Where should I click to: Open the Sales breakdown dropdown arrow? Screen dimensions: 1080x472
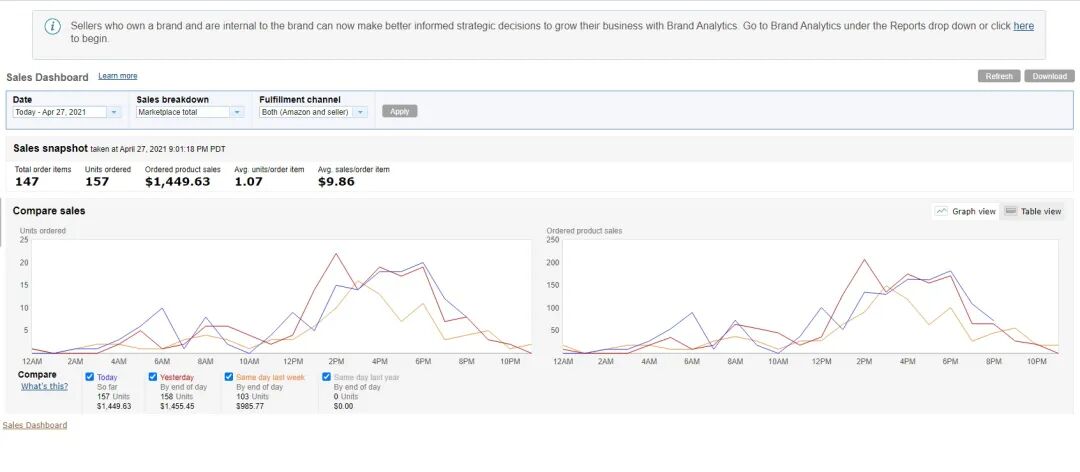coord(238,112)
